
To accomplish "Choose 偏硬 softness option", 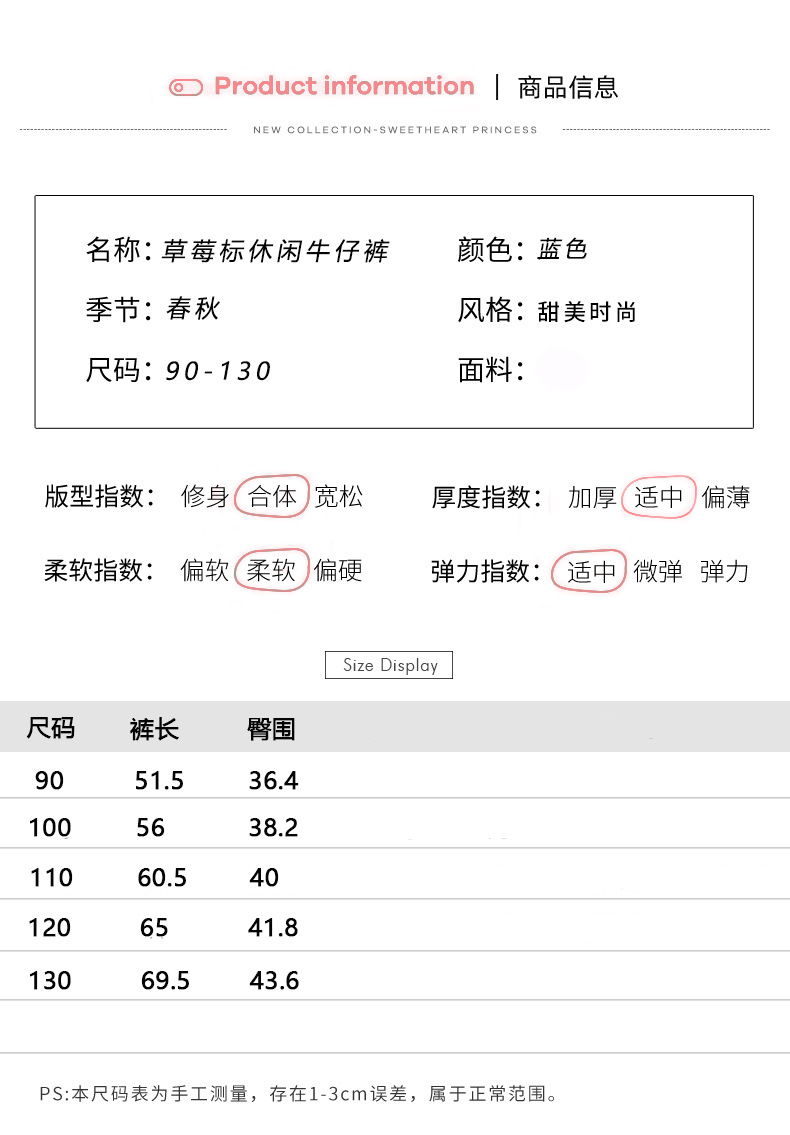I will 338,570.
